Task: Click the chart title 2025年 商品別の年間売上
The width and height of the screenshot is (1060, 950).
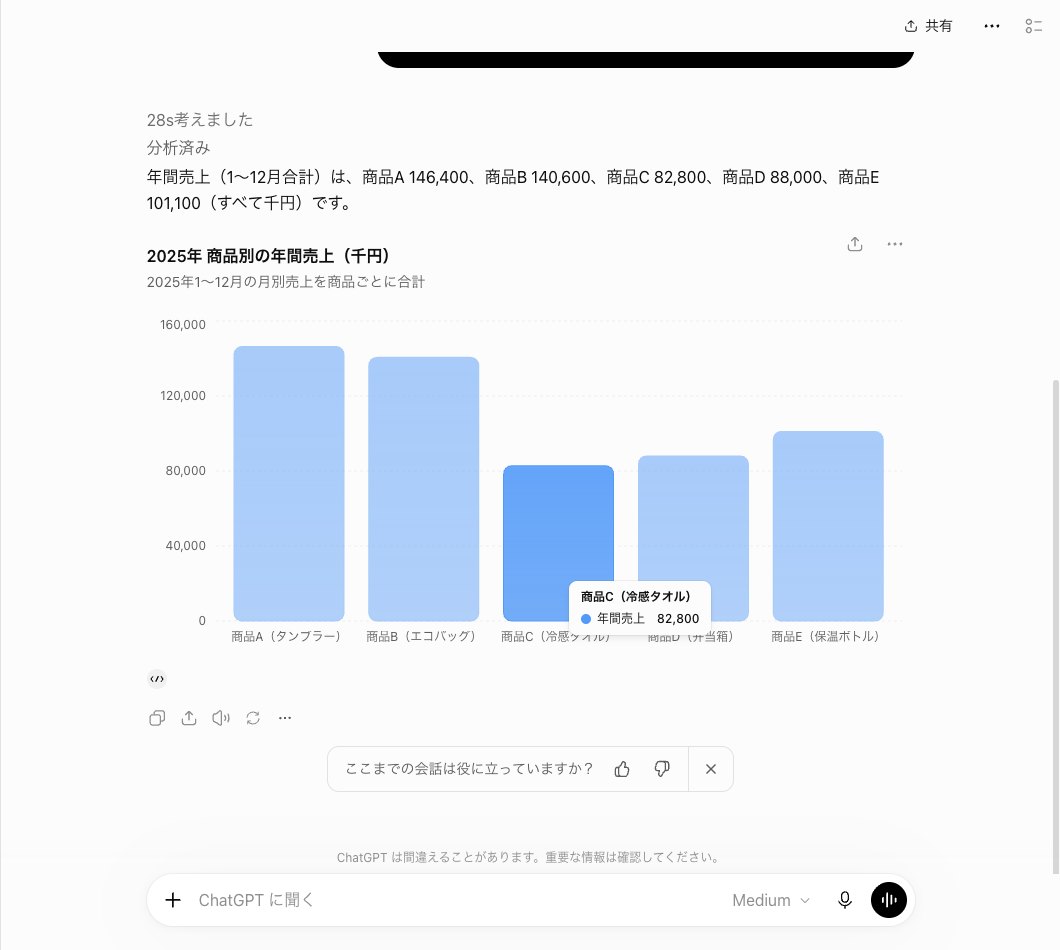Action: coord(268,256)
